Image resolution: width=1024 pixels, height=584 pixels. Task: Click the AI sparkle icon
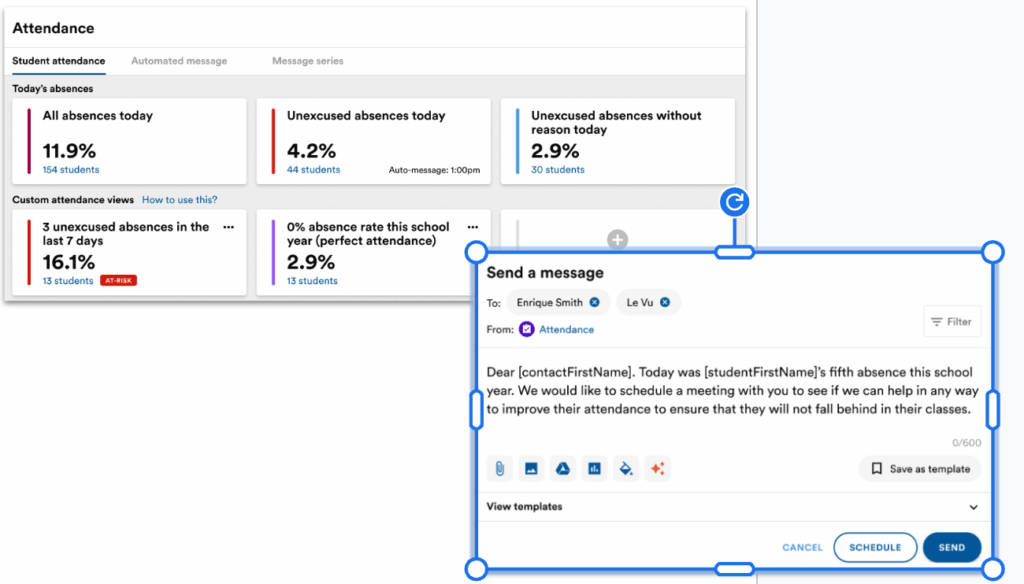point(657,468)
